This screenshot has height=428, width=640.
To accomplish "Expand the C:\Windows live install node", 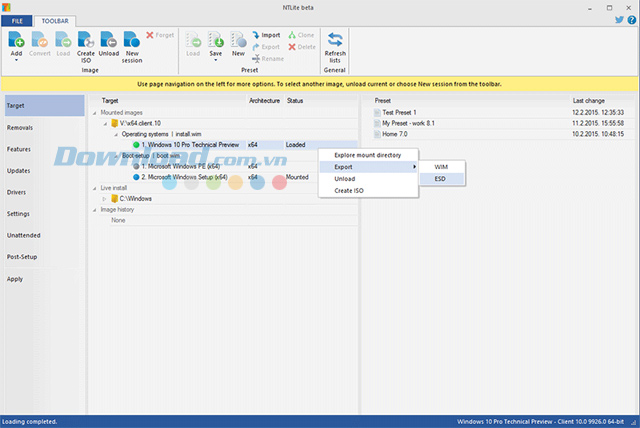I will click(x=104, y=198).
